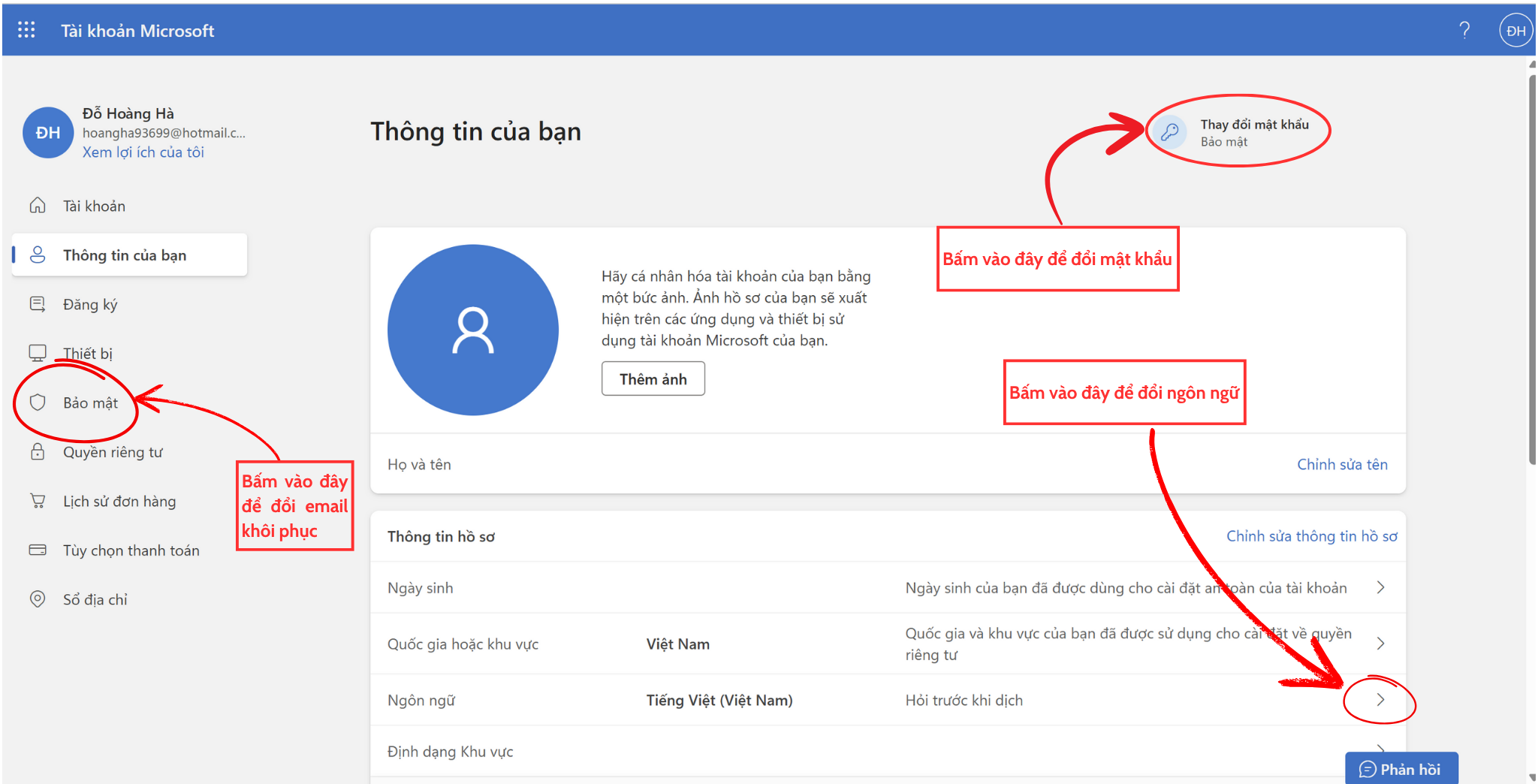
Task: Select Thông tin của bạn in sidebar
Action: tap(125, 255)
